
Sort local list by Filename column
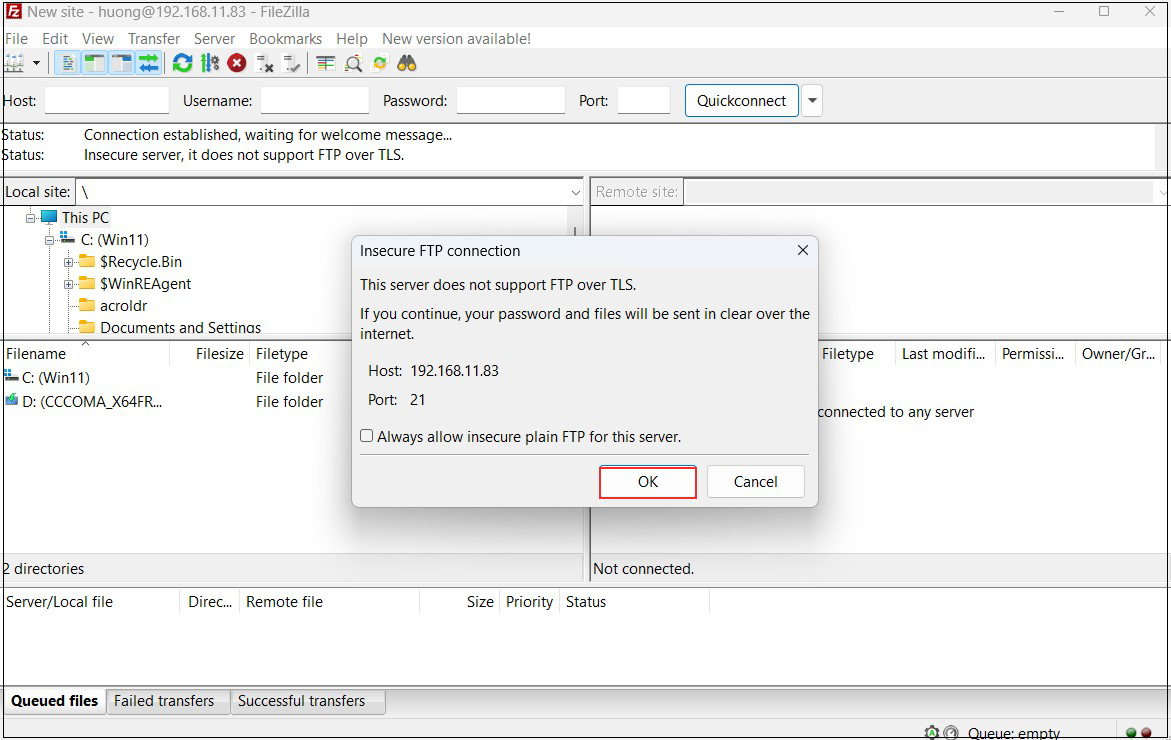pos(86,354)
